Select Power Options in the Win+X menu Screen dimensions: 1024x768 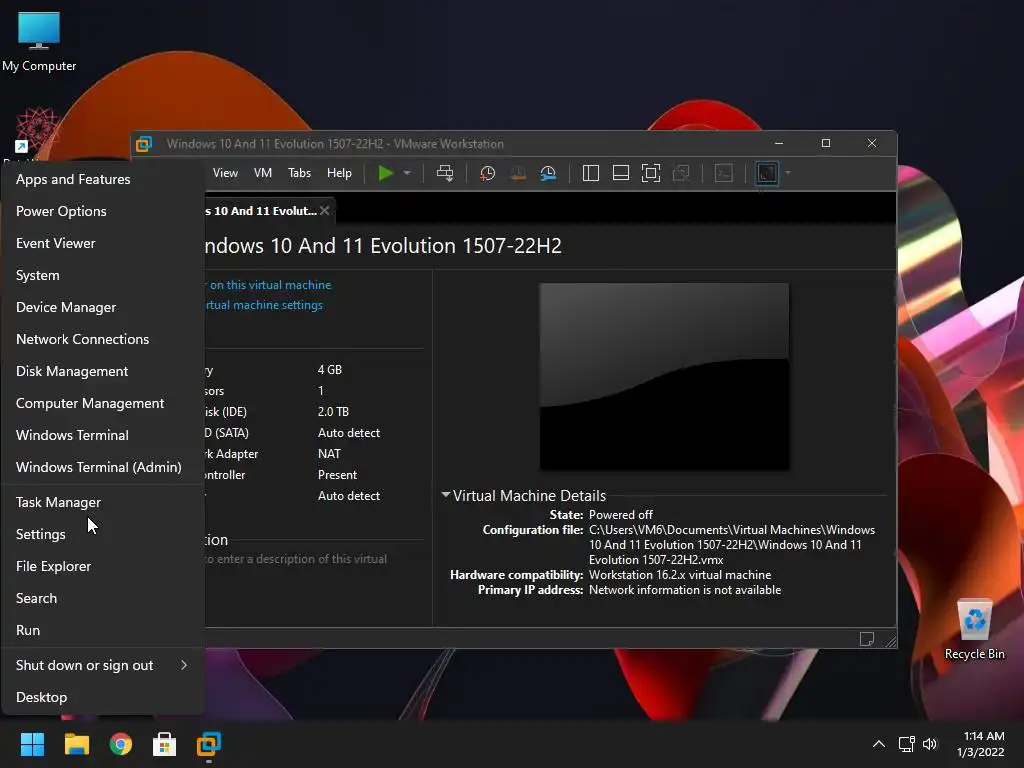[103, 211]
